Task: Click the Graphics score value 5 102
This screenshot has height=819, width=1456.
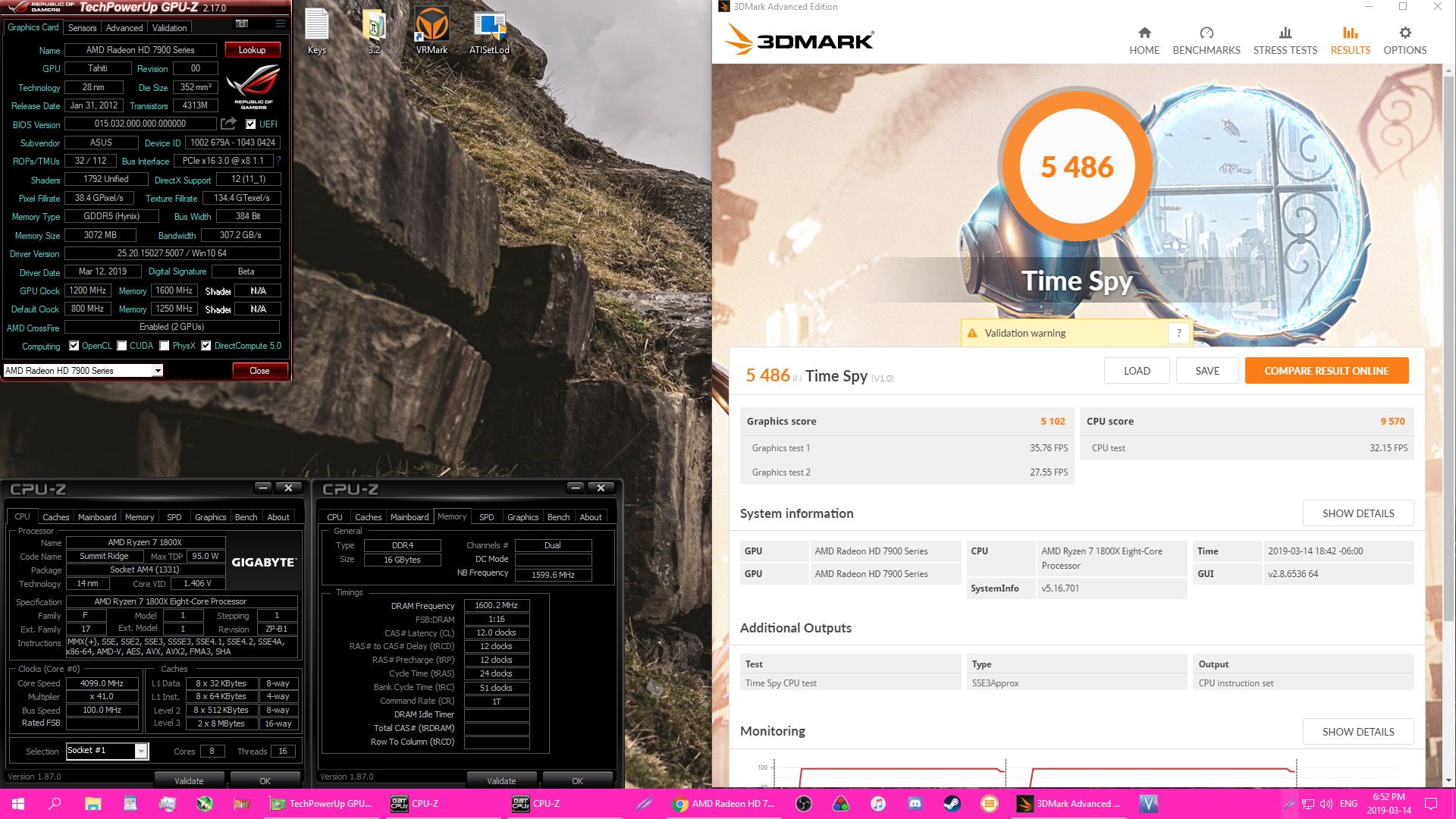Action: 1053,422
